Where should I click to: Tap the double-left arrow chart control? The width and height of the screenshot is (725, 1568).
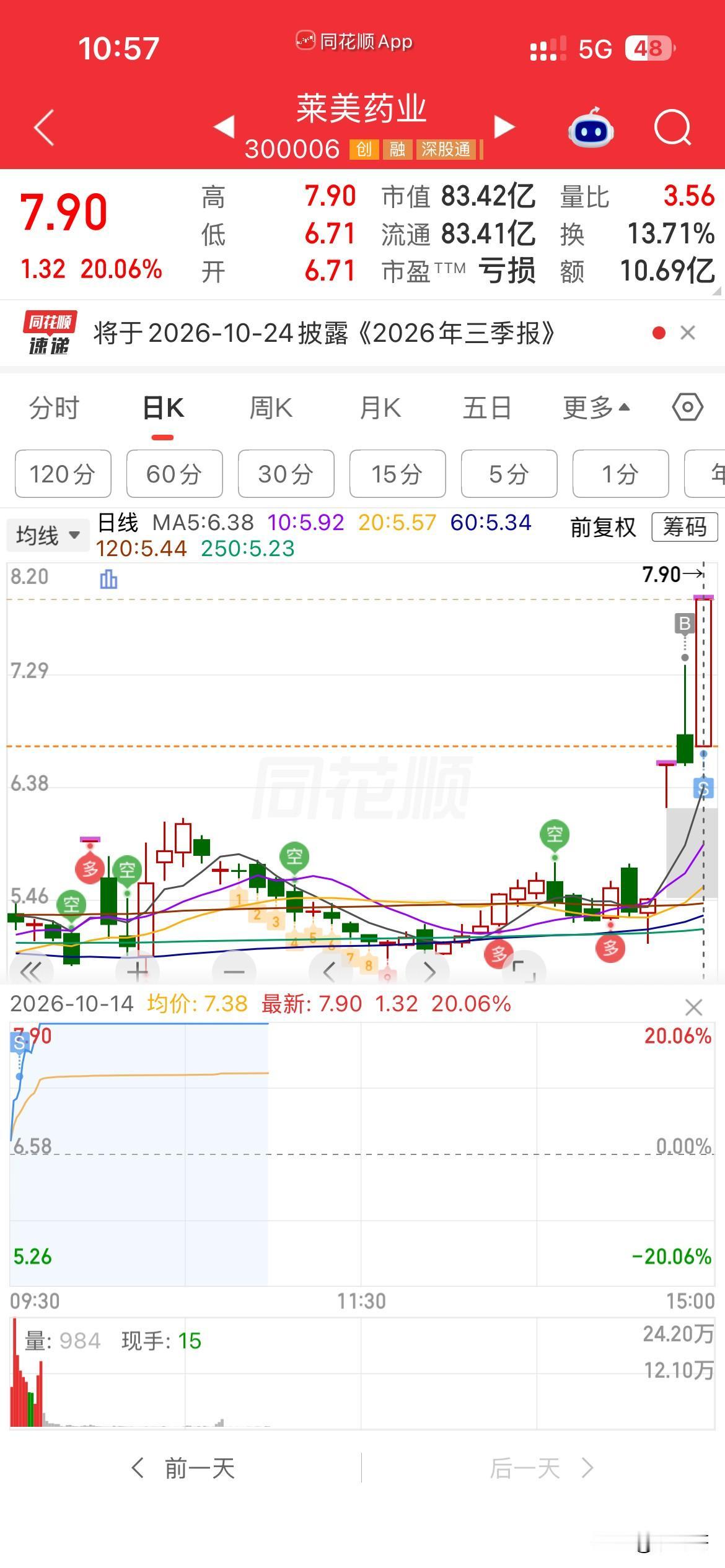coord(30,972)
